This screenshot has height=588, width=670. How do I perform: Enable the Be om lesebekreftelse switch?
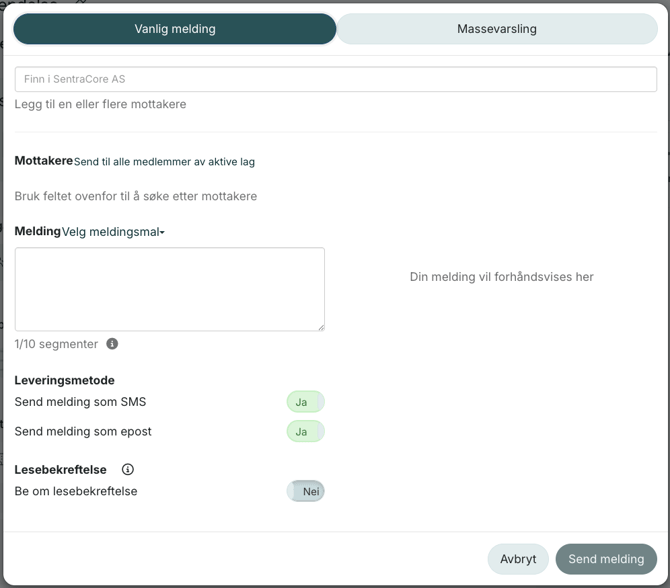click(x=305, y=492)
